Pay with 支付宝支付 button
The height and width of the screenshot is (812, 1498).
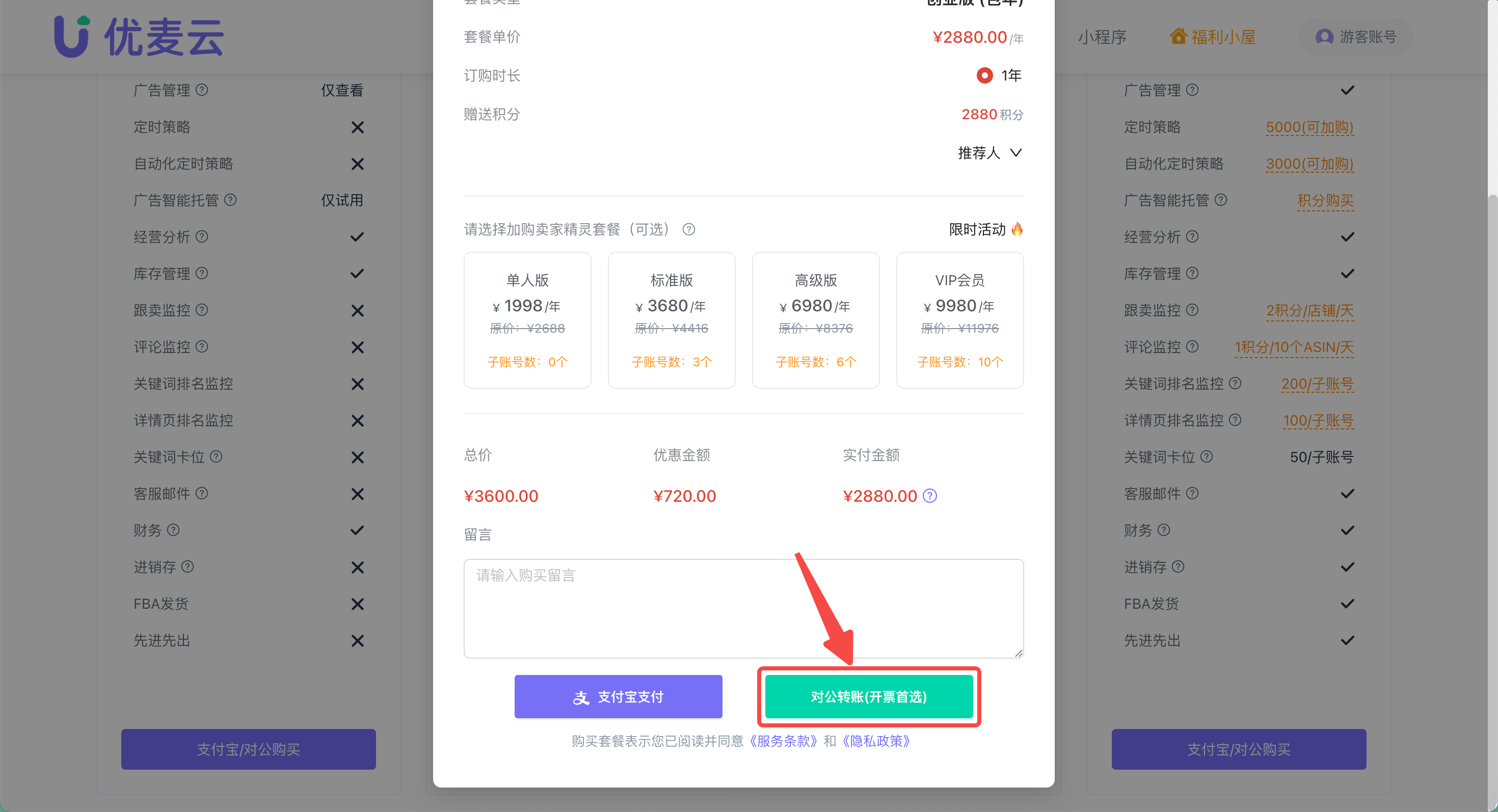click(x=618, y=696)
